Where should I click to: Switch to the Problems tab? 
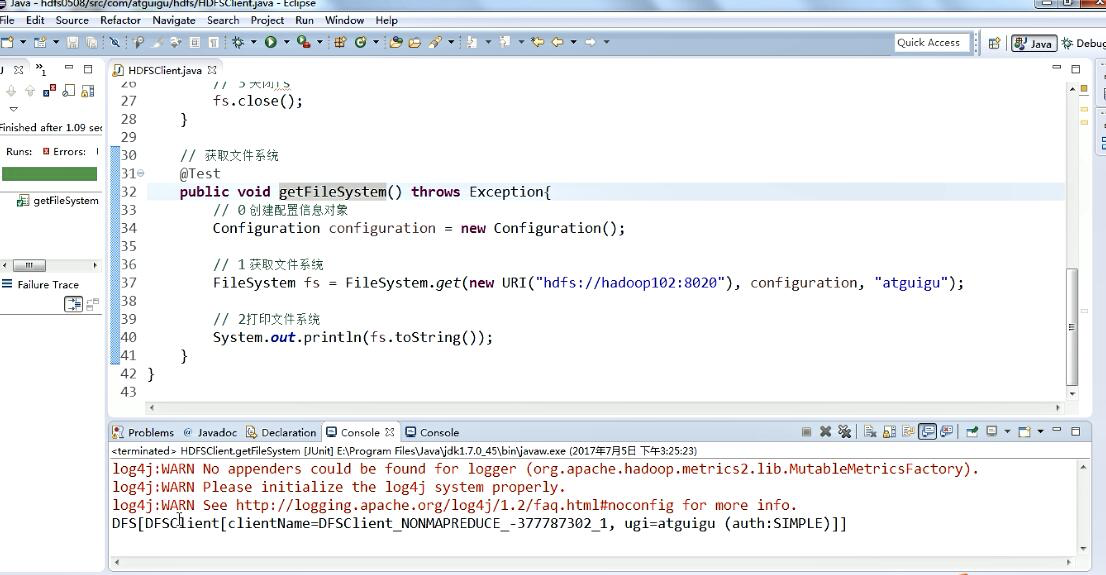(144, 432)
